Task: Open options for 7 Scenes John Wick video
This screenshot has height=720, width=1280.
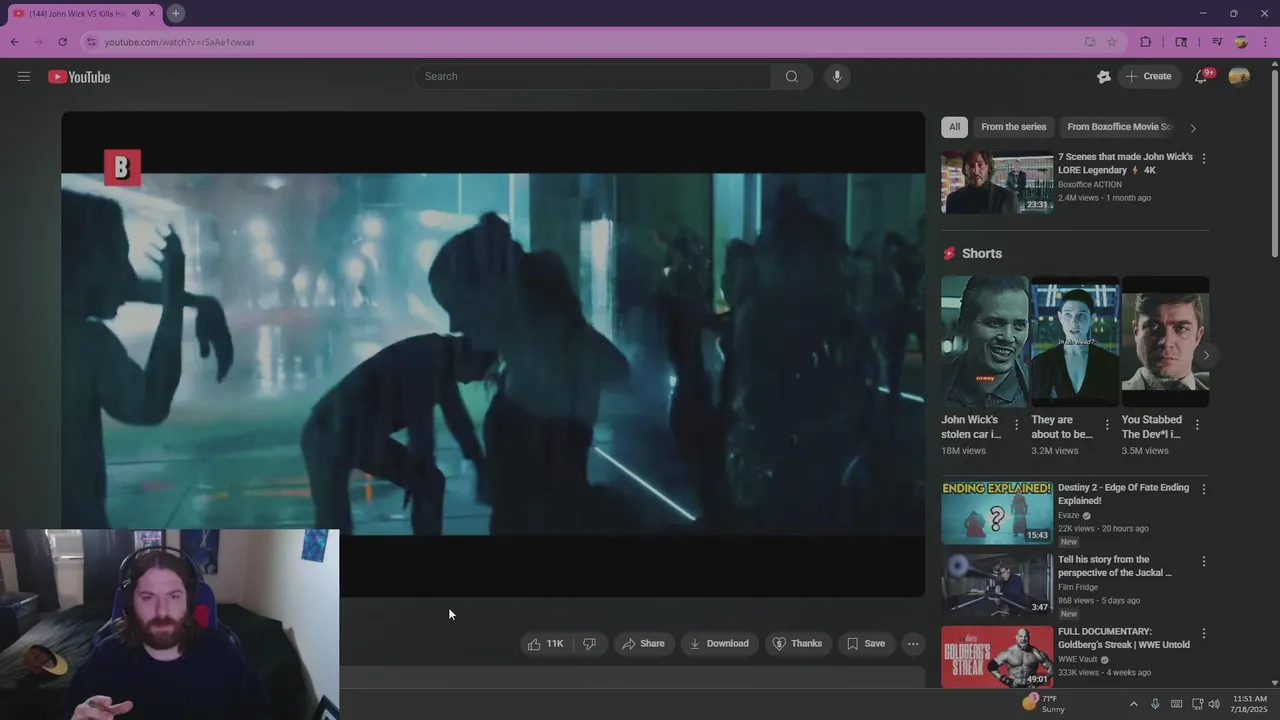Action: coord(1204,159)
